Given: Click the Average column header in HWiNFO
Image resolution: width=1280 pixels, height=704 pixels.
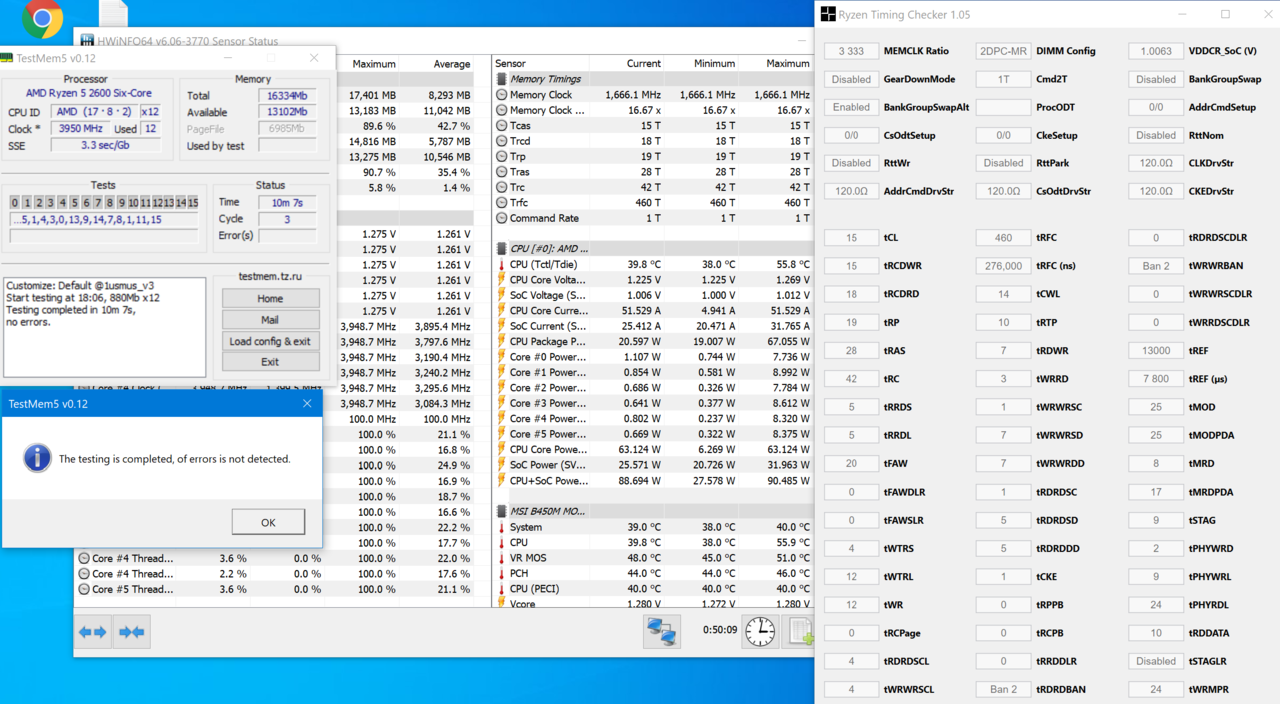Looking at the screenshot, I should pos(452,64).
